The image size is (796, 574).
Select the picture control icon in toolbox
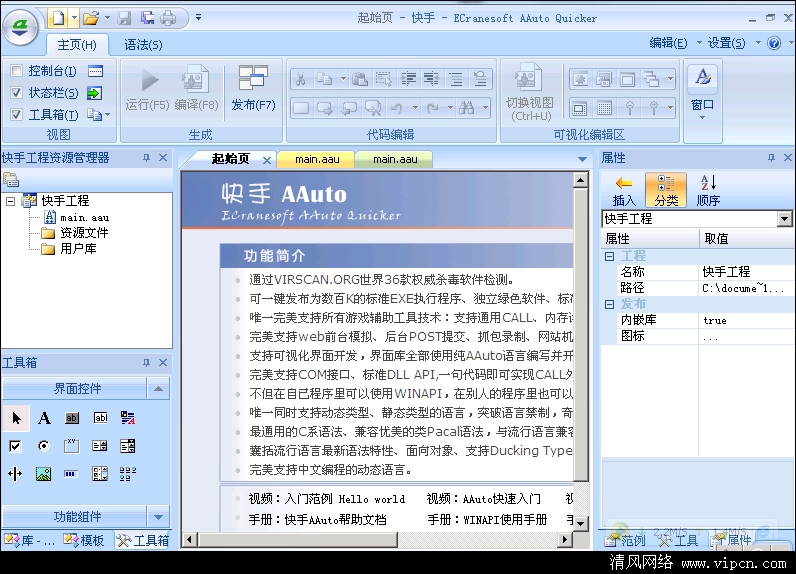pyautogui.click(x=44, y=474)
